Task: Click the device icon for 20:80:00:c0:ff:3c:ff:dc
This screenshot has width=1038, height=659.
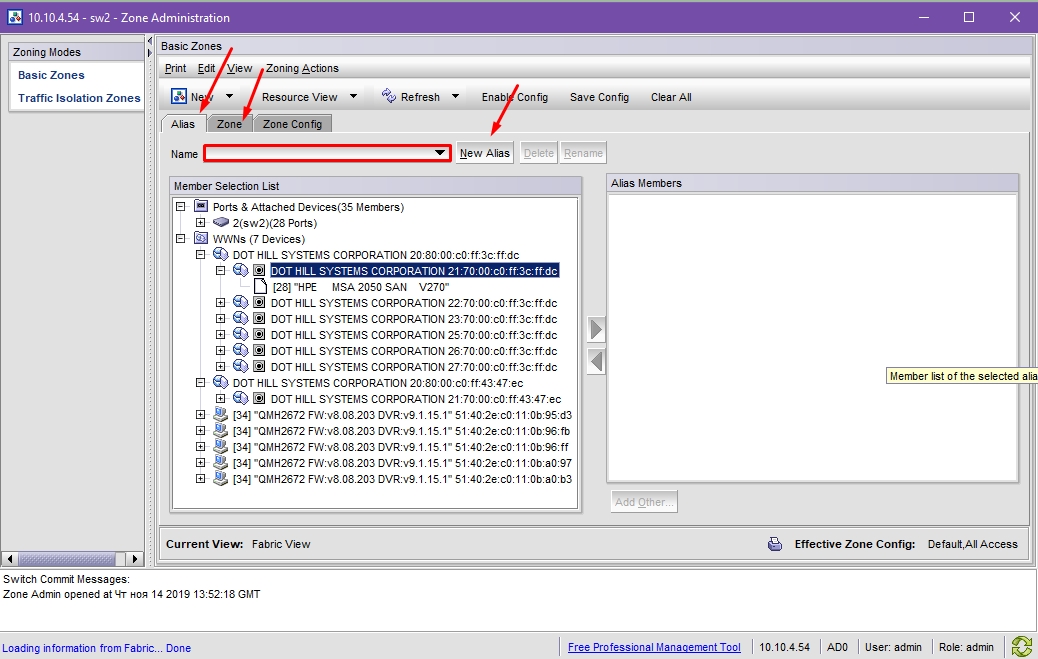Action: (220, 254)
